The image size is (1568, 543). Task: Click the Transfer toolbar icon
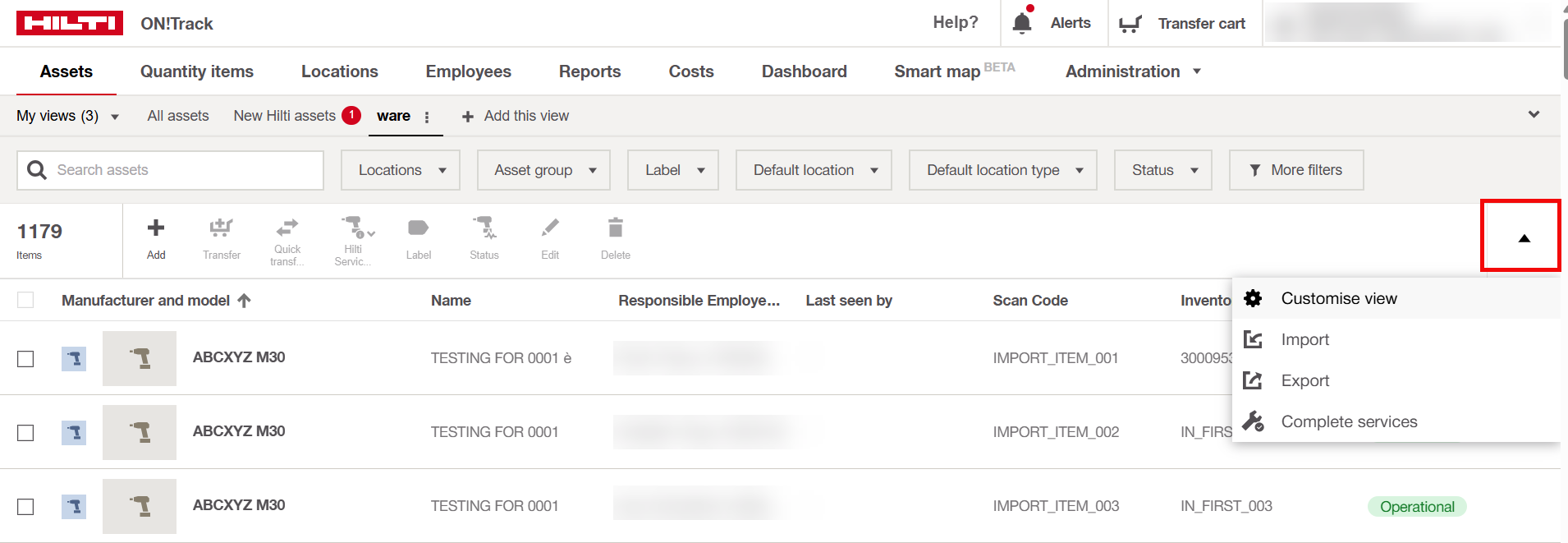[x=221, y=228]
